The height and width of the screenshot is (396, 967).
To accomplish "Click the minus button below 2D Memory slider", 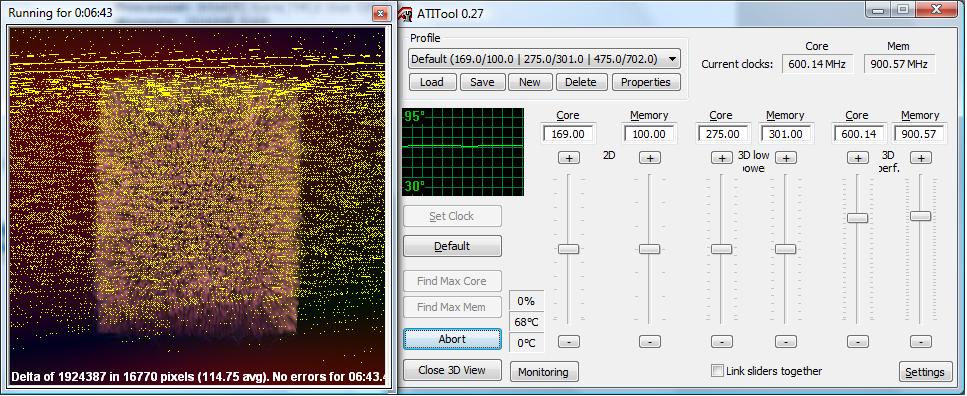I will click(x=649, y=341).
